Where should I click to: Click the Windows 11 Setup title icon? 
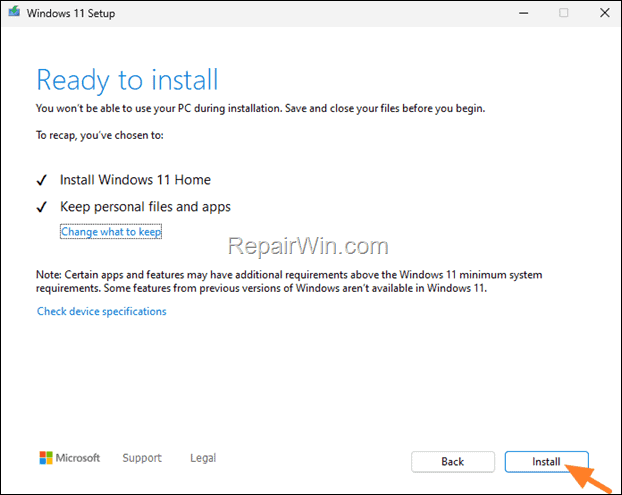pyautogui.click(x=14, y=12)
